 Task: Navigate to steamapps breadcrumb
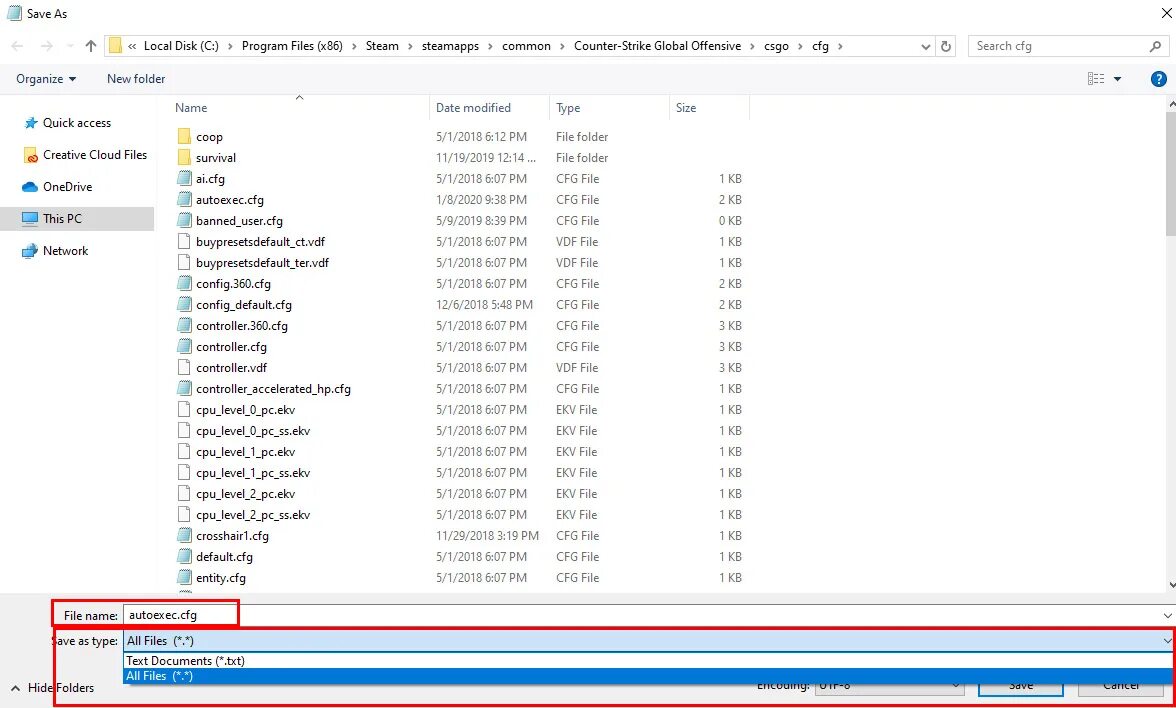pyautogui.click(x=449, y=46)
